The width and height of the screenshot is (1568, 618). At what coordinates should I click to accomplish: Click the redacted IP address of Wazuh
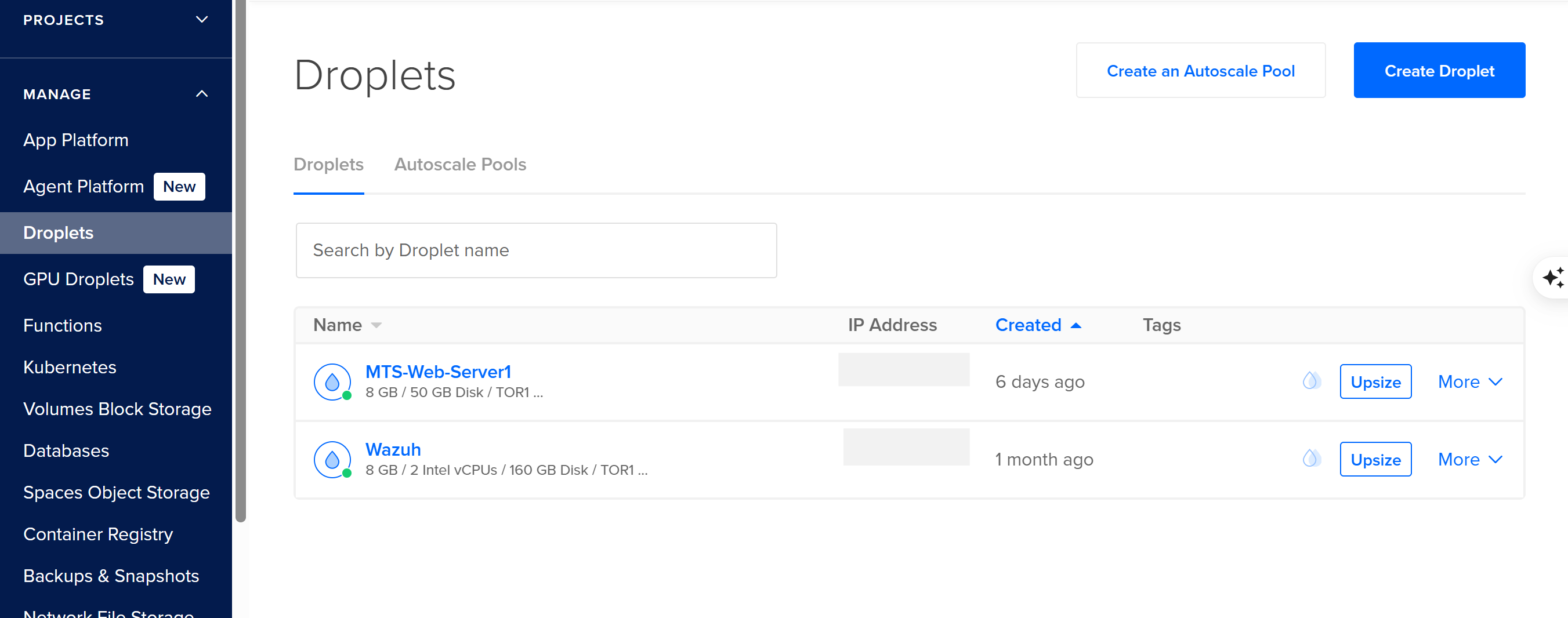click(906, 447)
